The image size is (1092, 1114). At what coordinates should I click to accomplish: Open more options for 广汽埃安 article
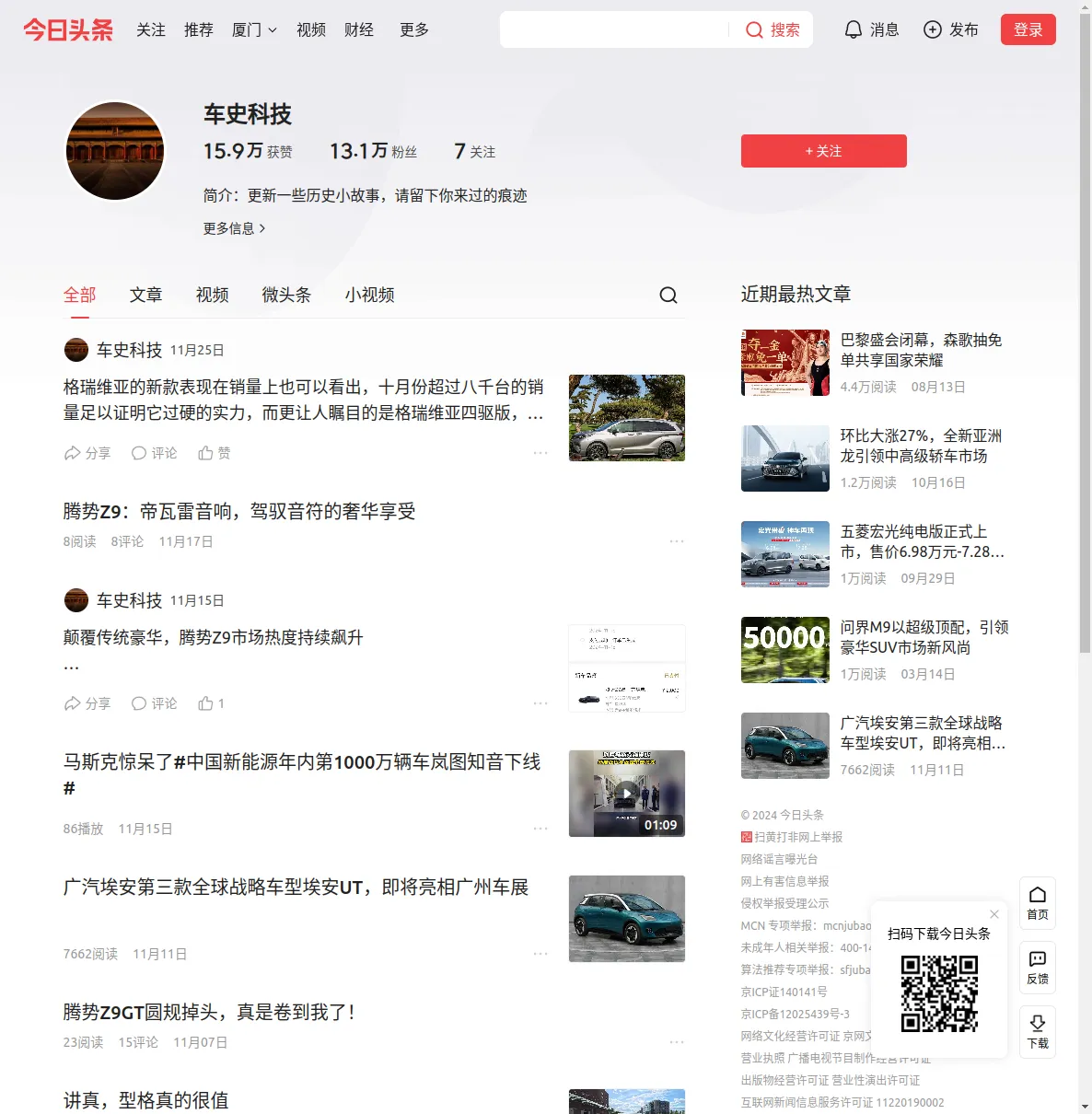click(540, 954)
